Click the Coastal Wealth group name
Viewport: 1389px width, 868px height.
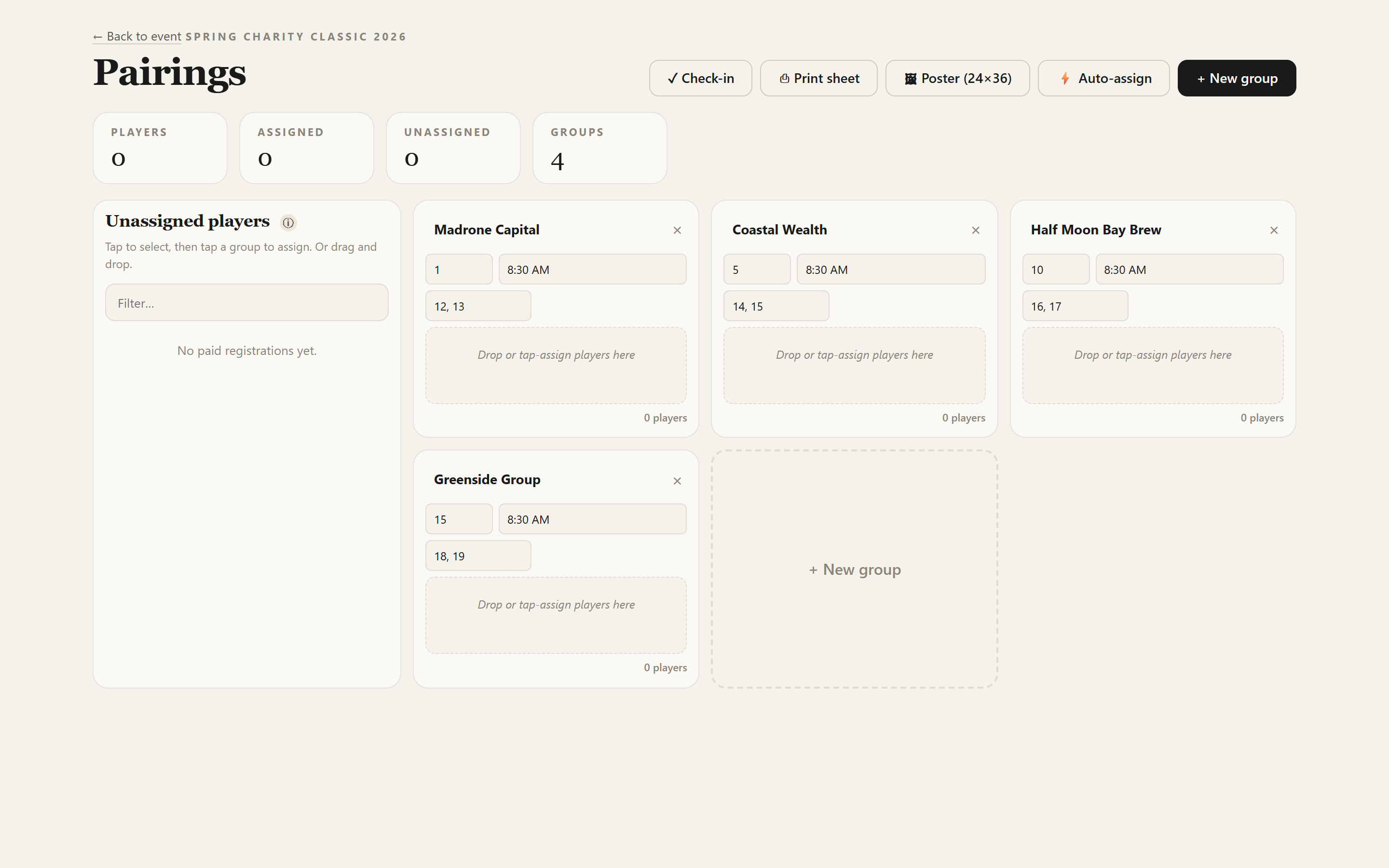click(779, 230)
